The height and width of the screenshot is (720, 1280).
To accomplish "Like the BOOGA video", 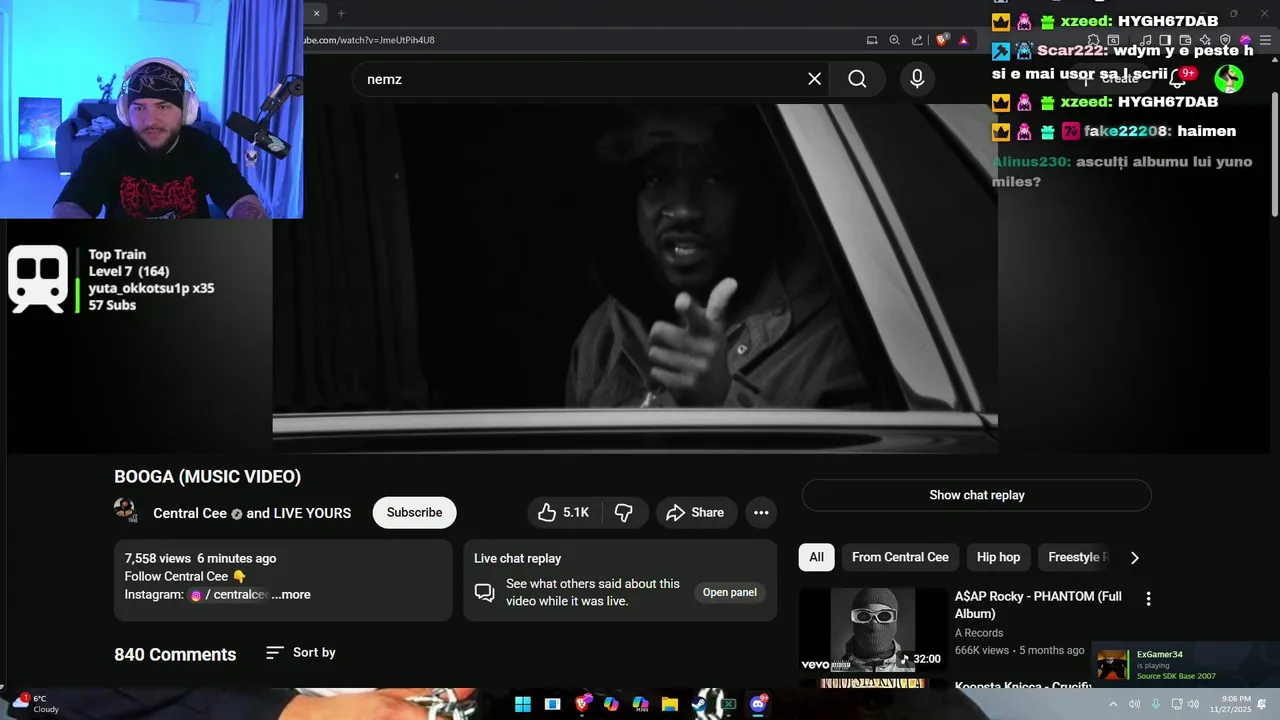I will pos(563,513).
